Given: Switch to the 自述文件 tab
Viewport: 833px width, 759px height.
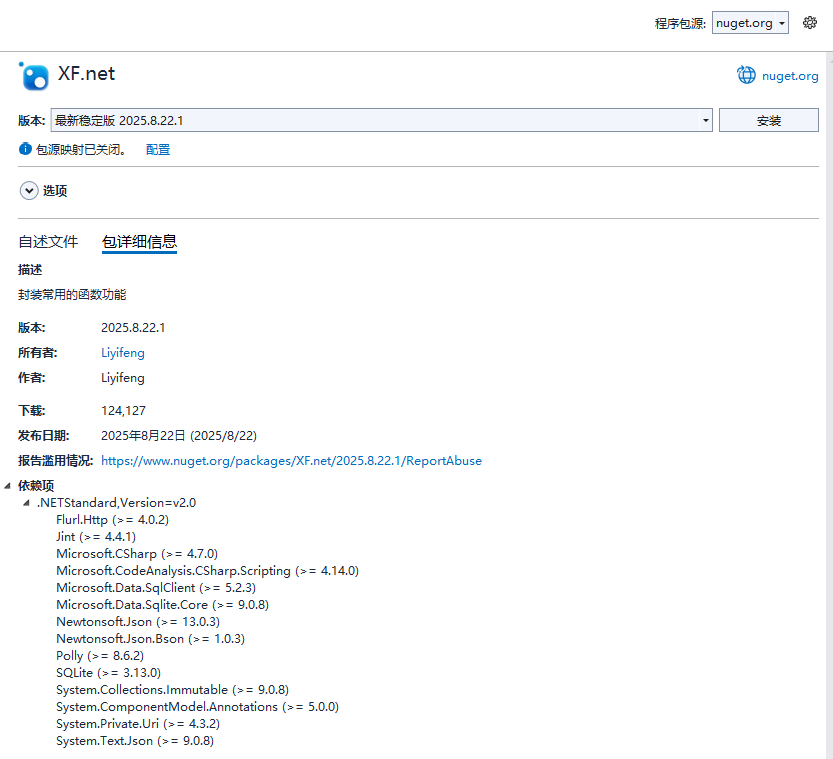Looking at the screenshot, I should [48, 241].
